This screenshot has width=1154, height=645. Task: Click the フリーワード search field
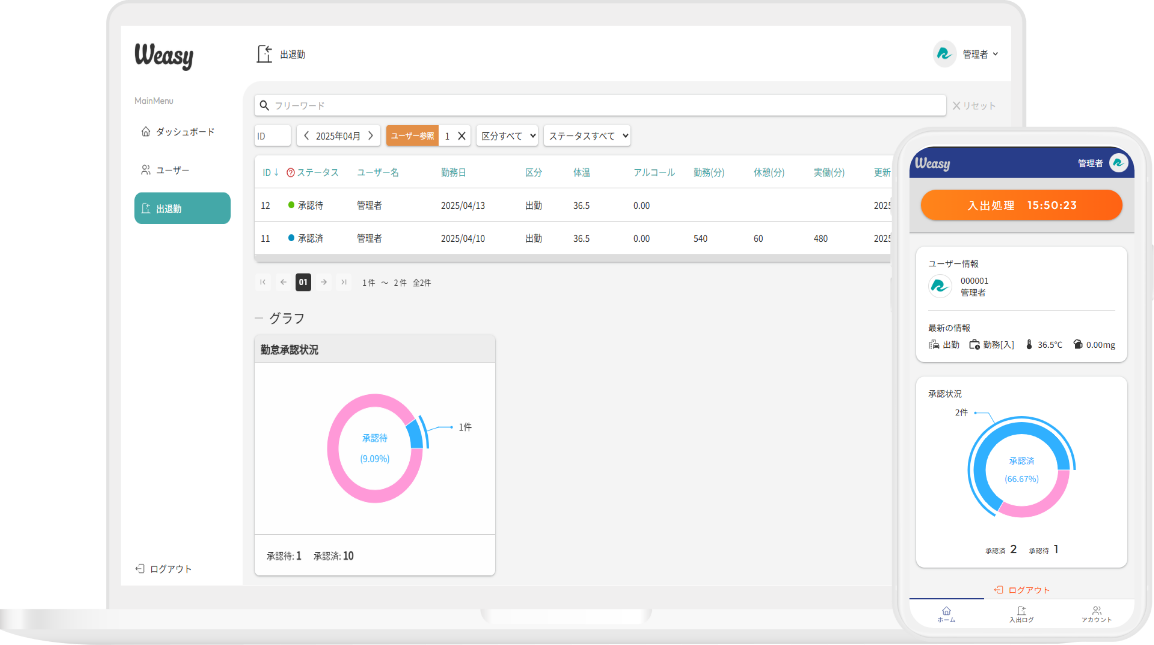point(600,105)
